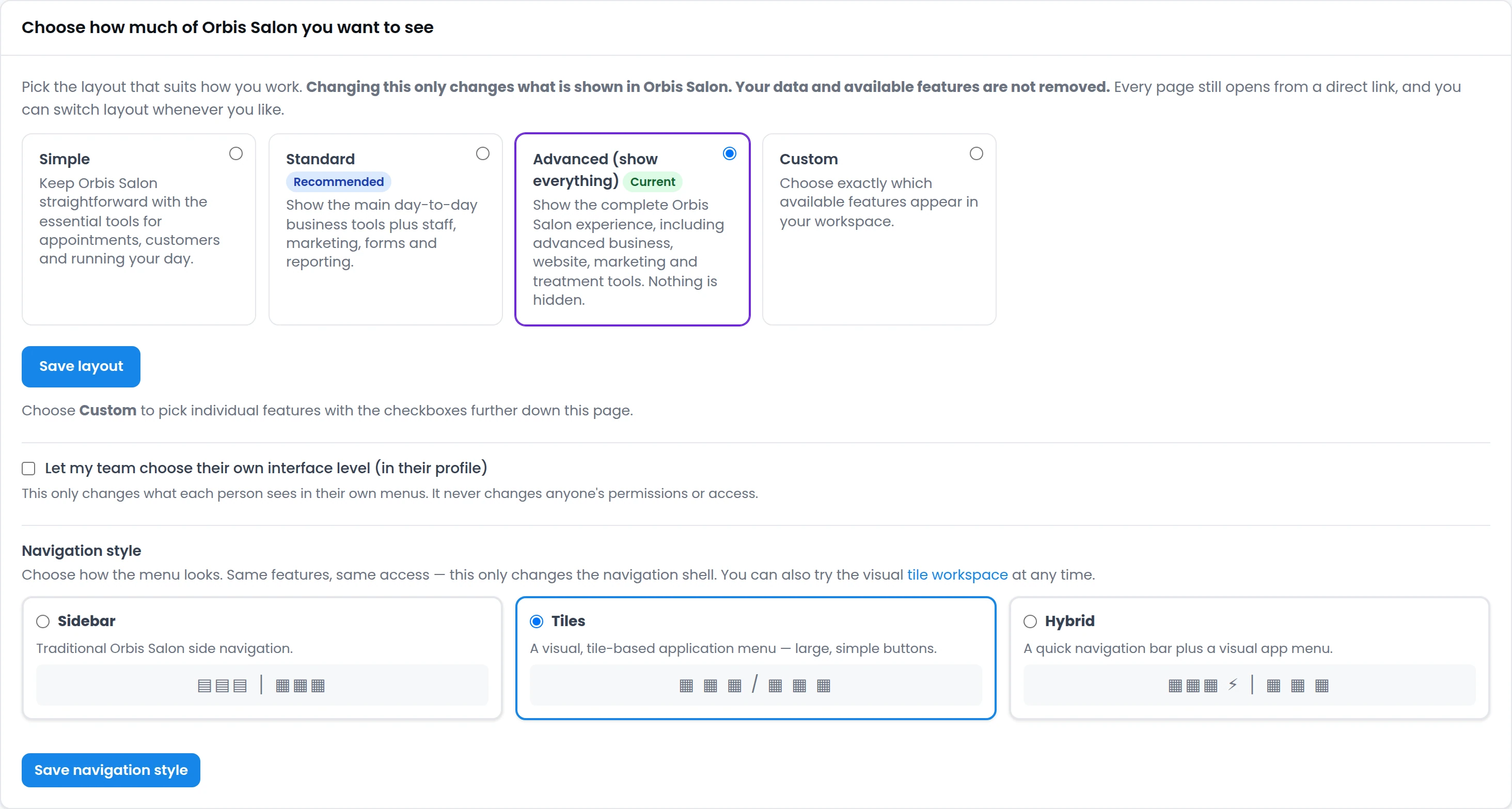Click the Tiles layout preview icons

pos(755,685)
